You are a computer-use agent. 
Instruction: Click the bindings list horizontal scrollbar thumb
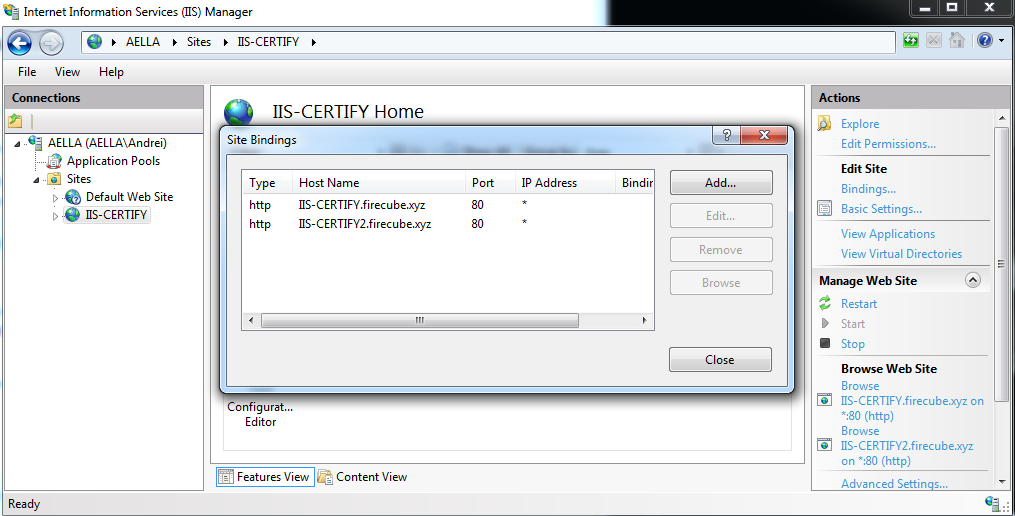419,320
